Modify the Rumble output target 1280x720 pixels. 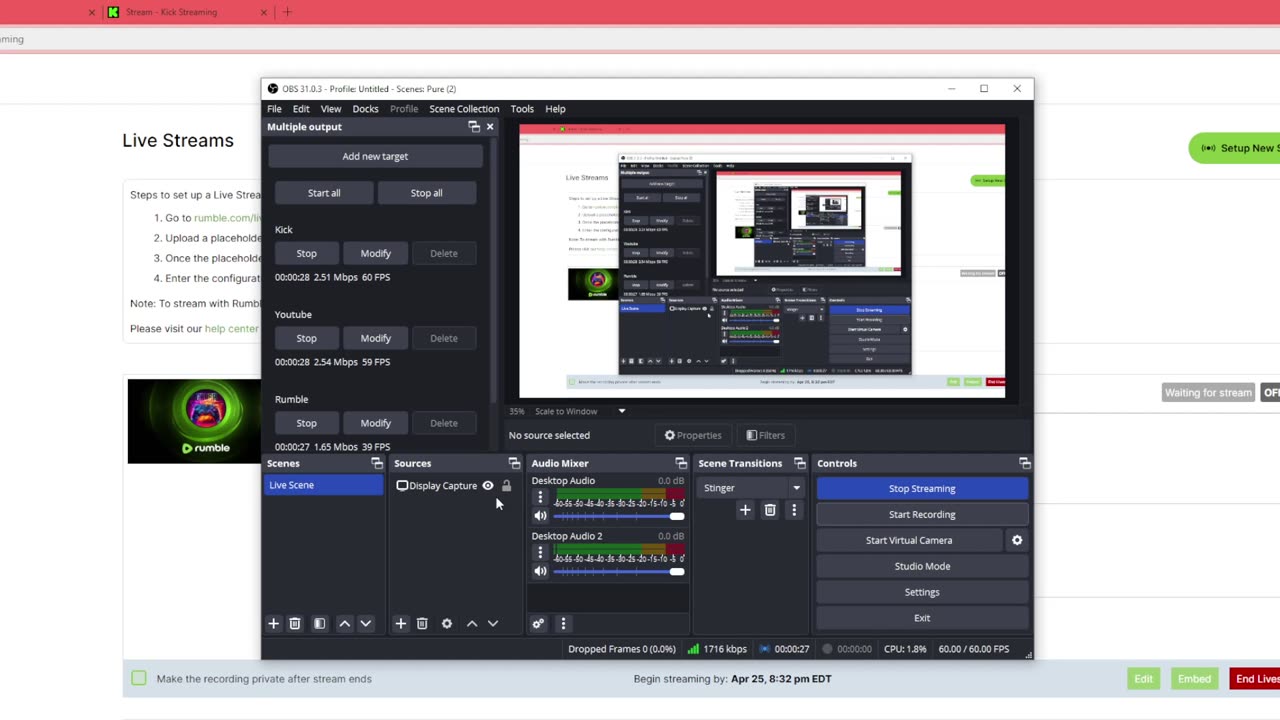375,423
